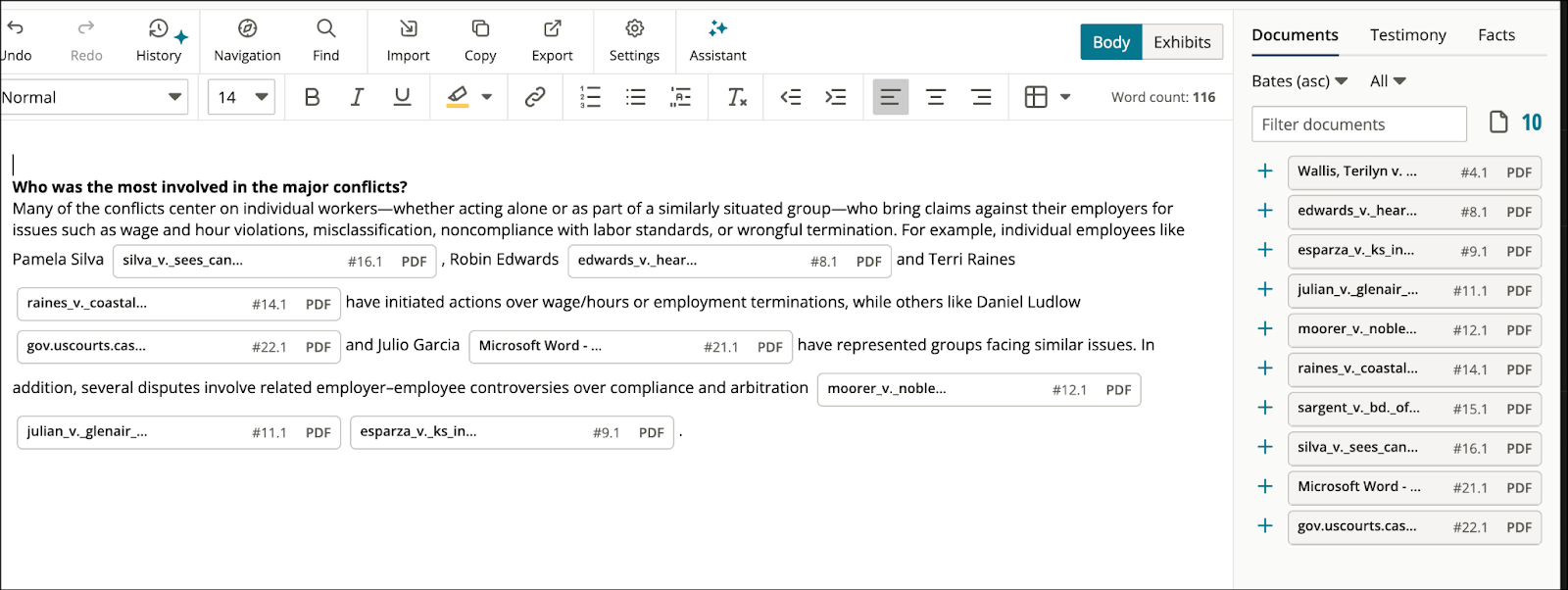
Task: Add esparza_v._ks_in document with plus
Action: (x=1265, y=250)
